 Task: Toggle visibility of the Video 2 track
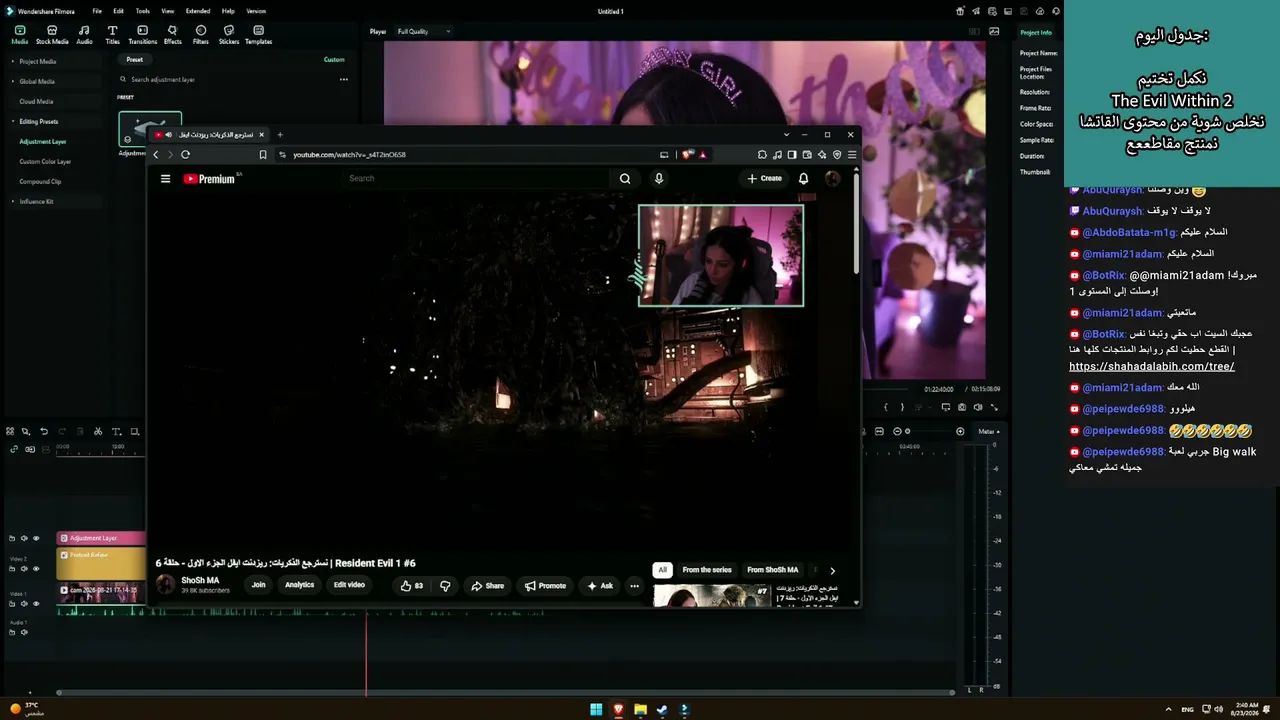[x=36, y=569]
